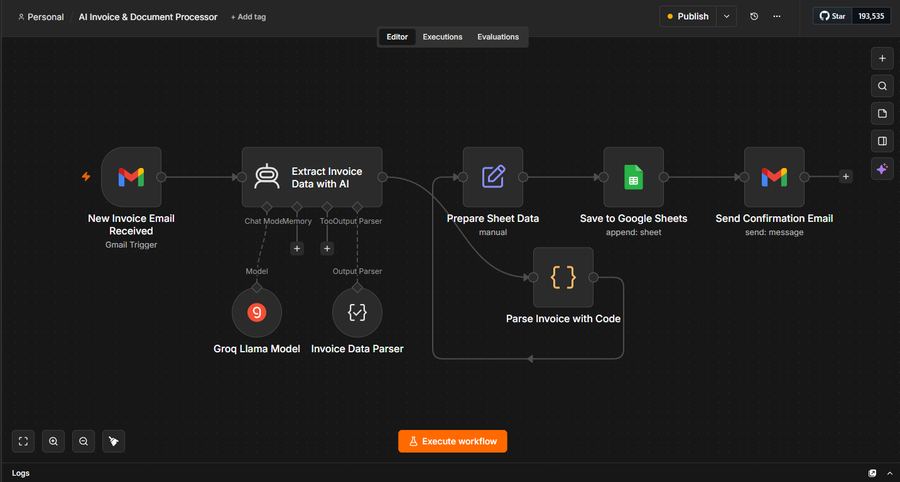The width and height of the screenshot is (900, 482).
Task: Click the orange trigger lightning bolt icon
Action: (86, 177)
